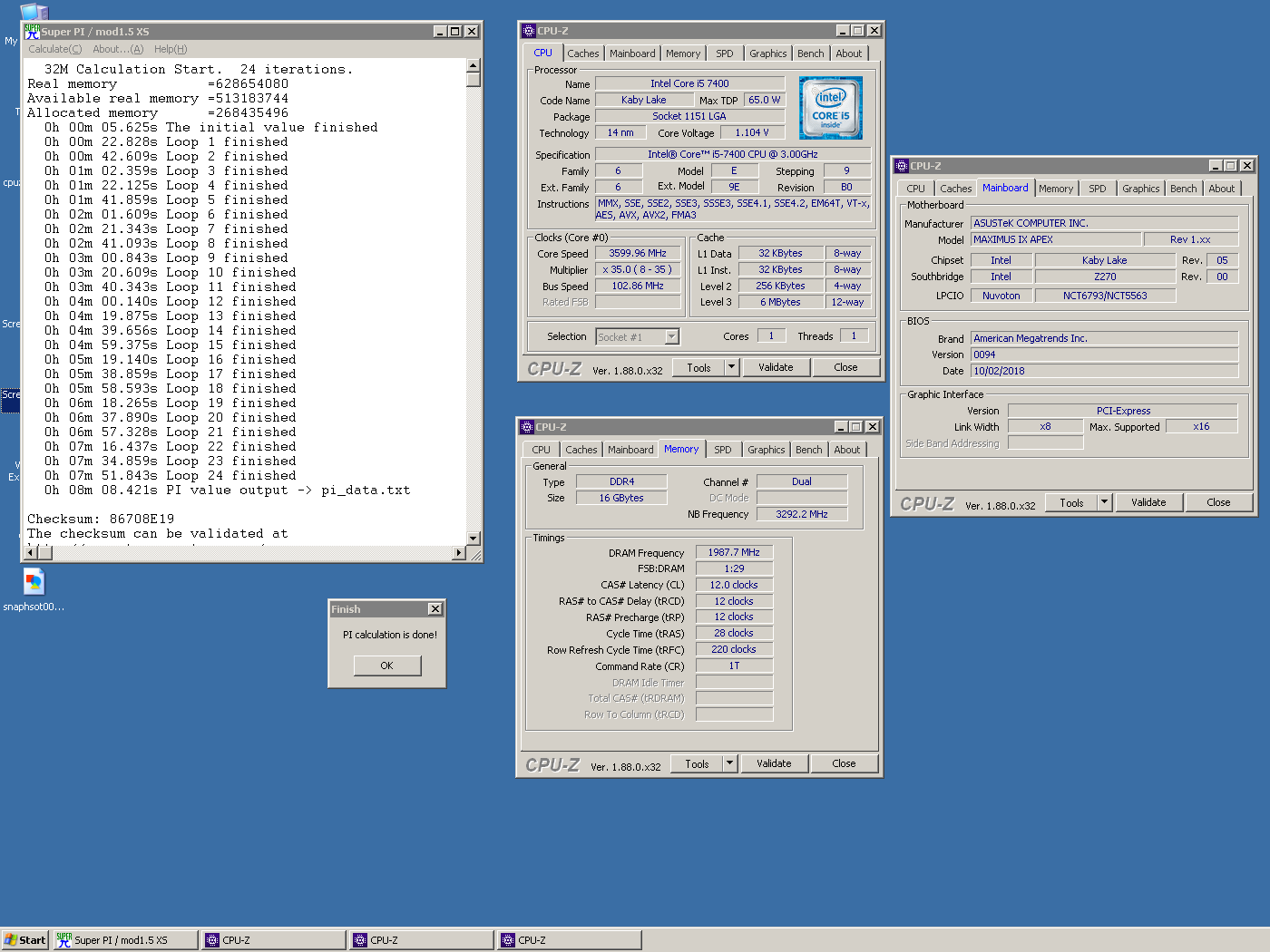Click Close button in Memory window
The height and width of the screenshot is (952, 1270).
[x=844, y=763]
